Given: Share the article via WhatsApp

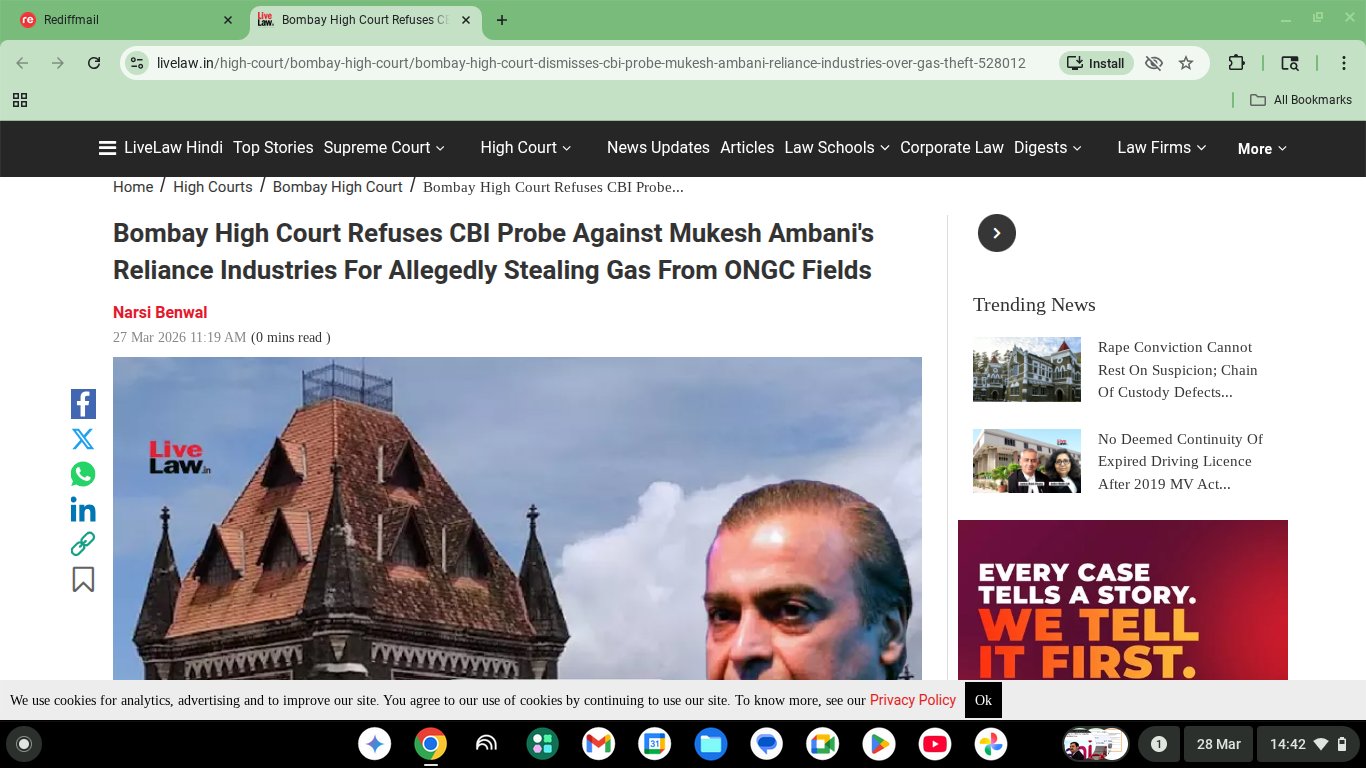Looking at the screenshot, I should (83, 474).
